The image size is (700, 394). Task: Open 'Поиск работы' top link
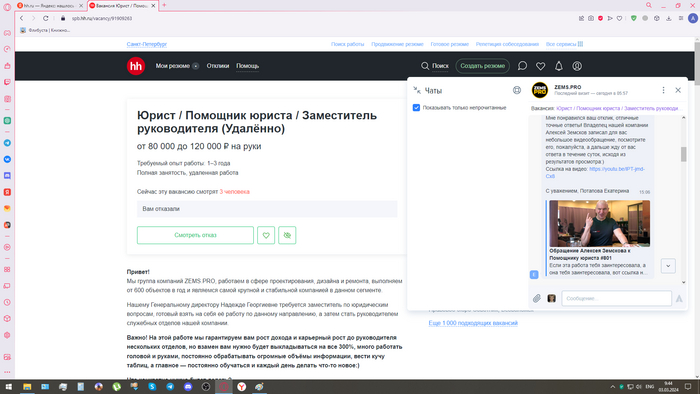(x=347, y=44)
